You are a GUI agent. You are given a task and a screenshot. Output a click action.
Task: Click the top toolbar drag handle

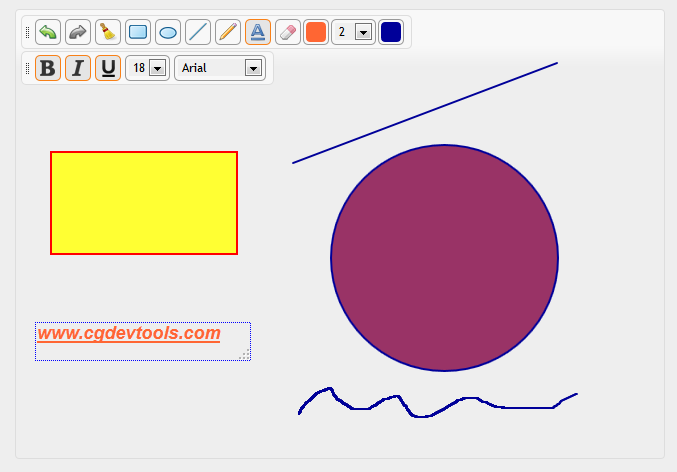[x=28, y=32]
